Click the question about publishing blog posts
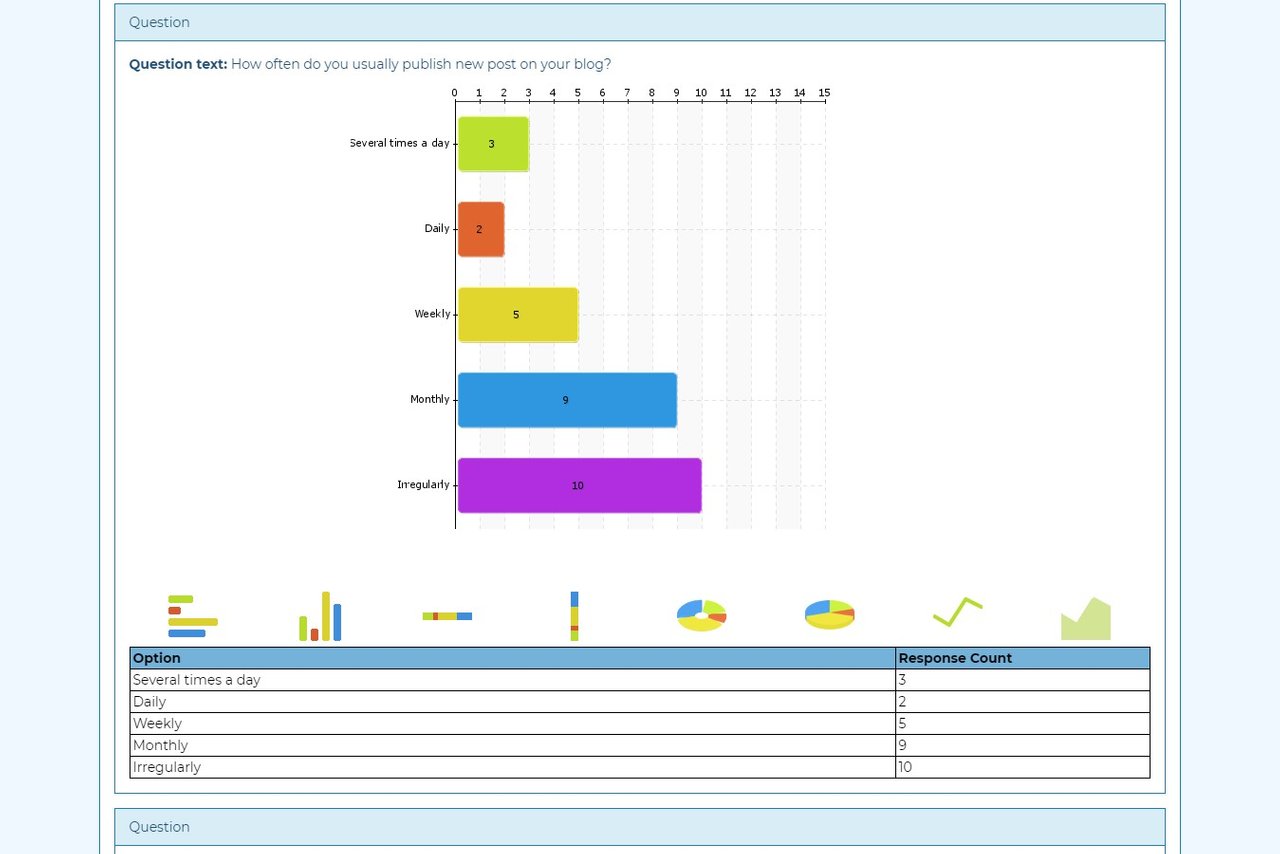The height and width of the screenshot is (854, 1280). pyautogui.click(x=421, y=64)
